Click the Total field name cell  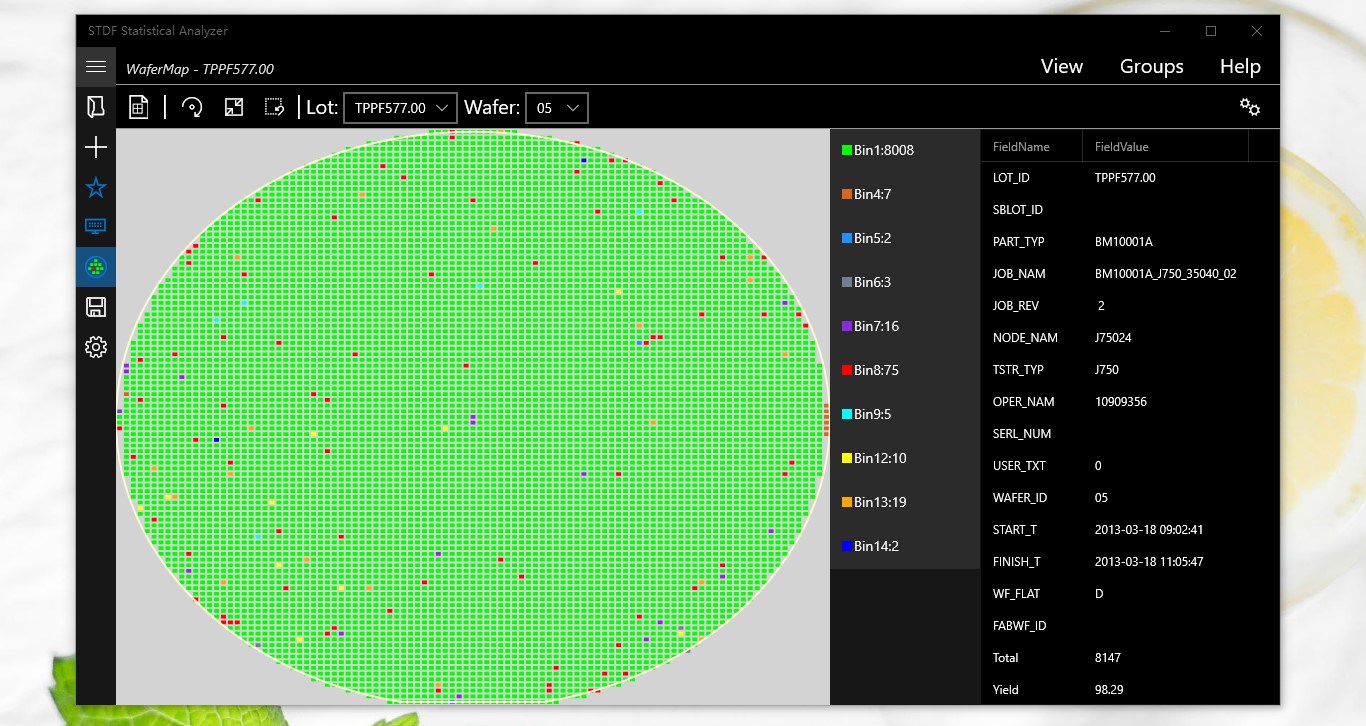click(x=1005, y=658)
